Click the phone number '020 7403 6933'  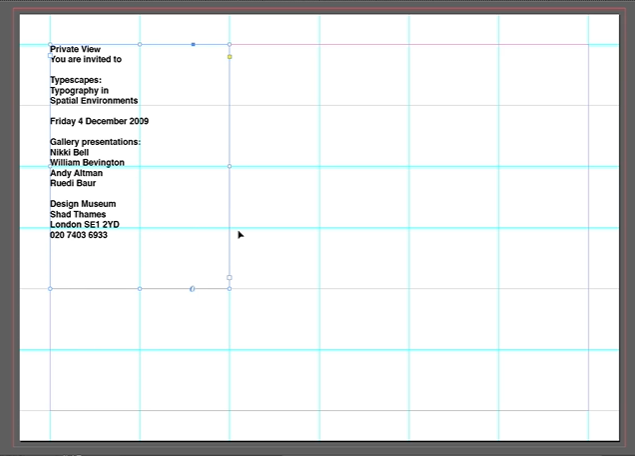click(79, 235)
